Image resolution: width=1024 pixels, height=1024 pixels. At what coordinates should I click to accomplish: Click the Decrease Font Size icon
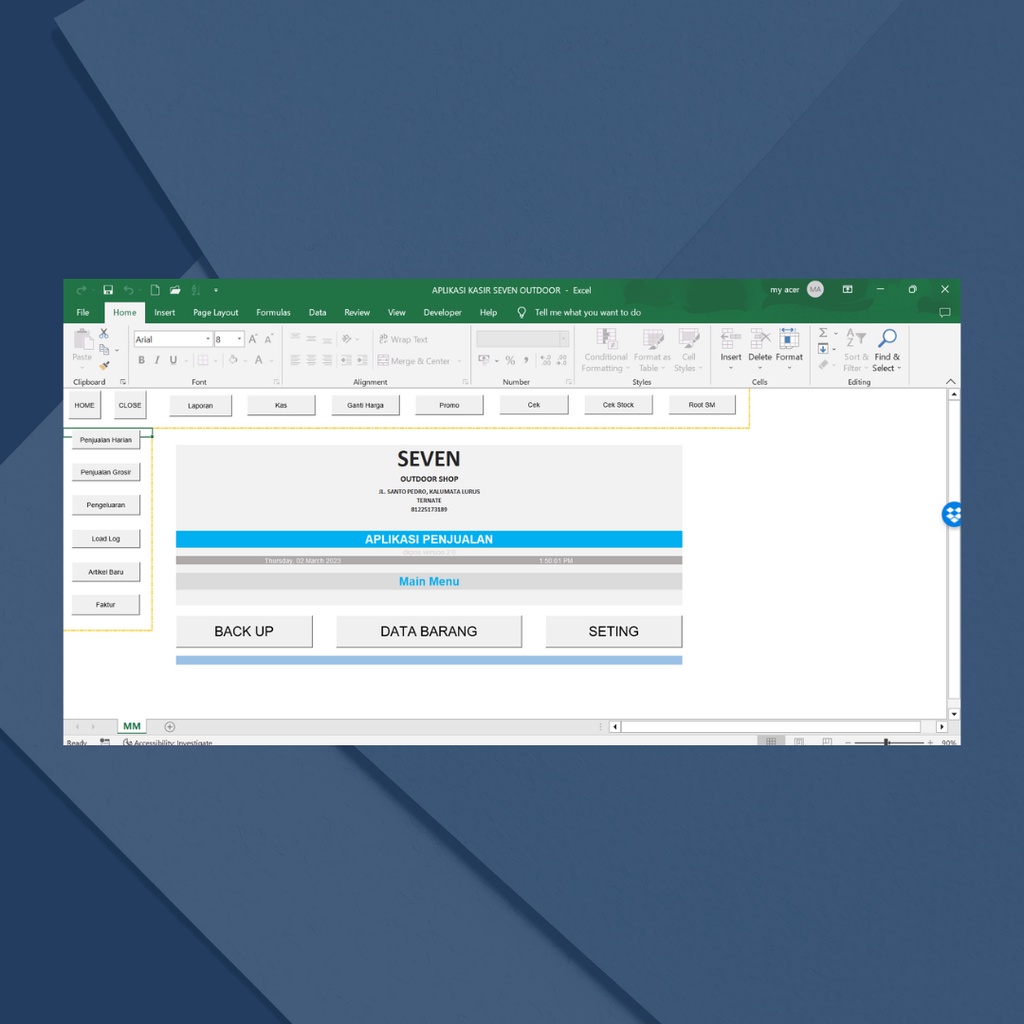click(x=268, y=339)
